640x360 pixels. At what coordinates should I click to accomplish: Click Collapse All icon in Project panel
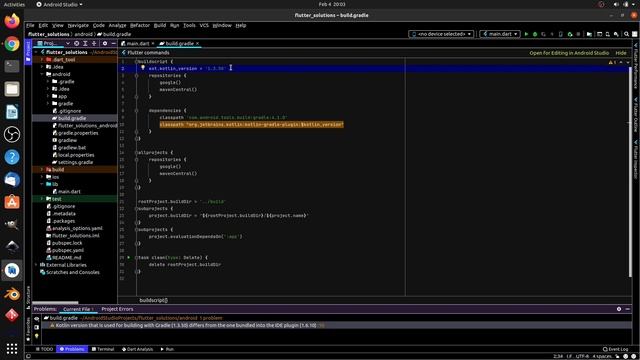coord(94,43)
